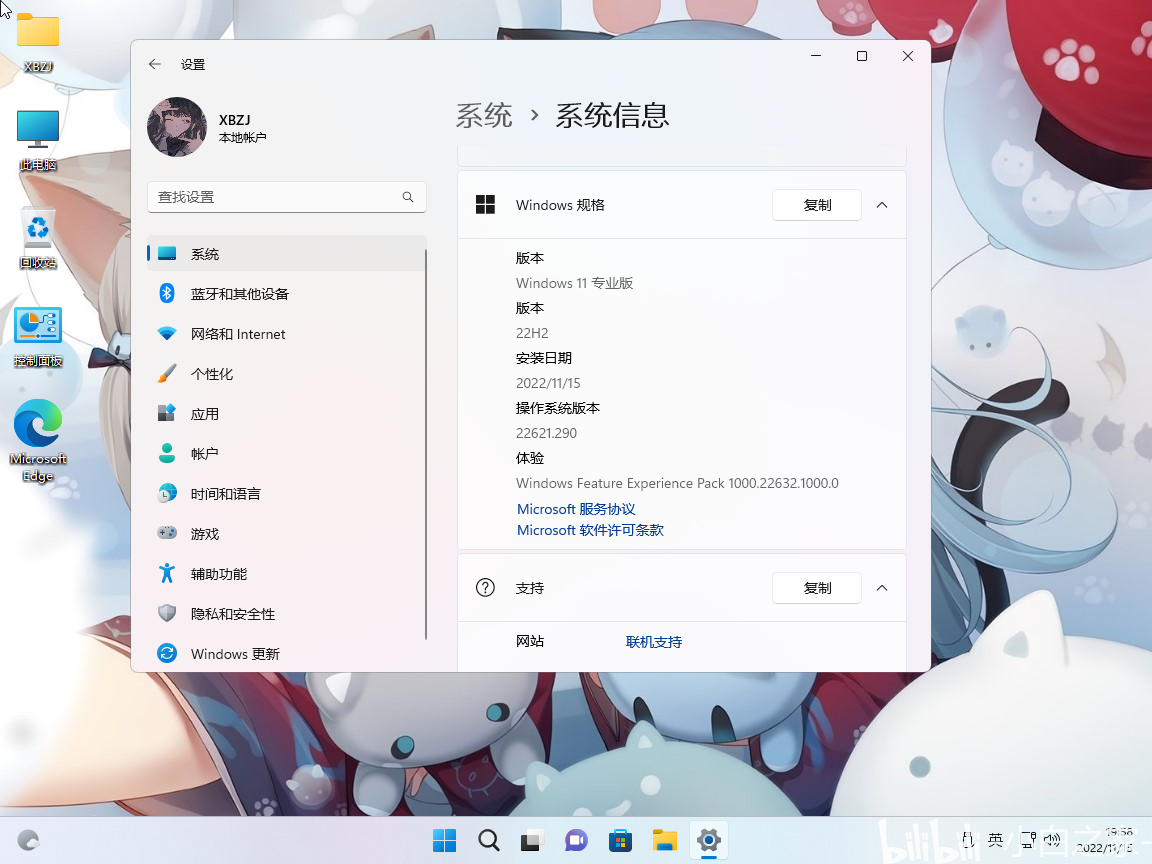Open the 回收站 recycle bin icon
1152x864 pixels.
coord(37,238)
